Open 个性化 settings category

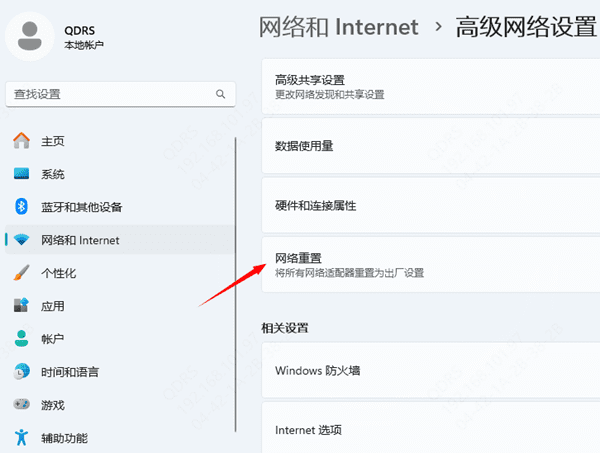(120, 273)
